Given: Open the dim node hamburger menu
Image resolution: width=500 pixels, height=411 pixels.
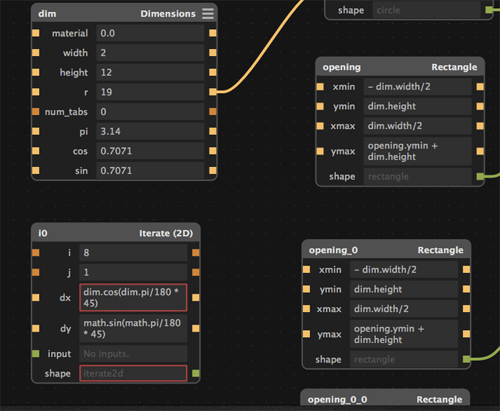Looking at the screenshot, I should point(208,14).
